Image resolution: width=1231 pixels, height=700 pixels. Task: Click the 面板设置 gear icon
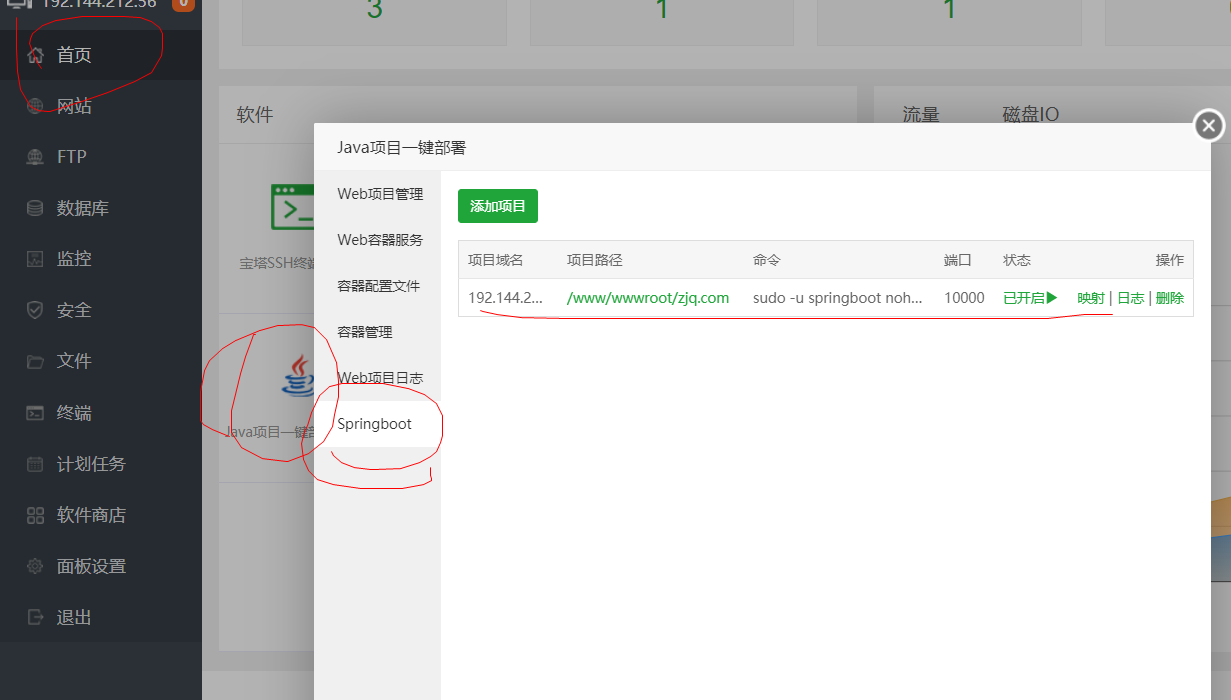[36, 566]
